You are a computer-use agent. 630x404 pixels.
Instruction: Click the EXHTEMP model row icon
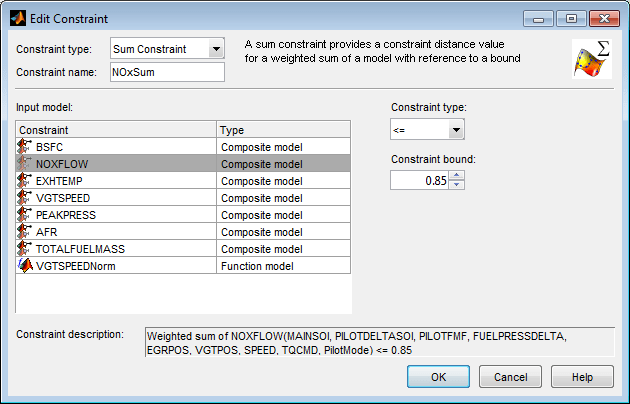[25, 181]
